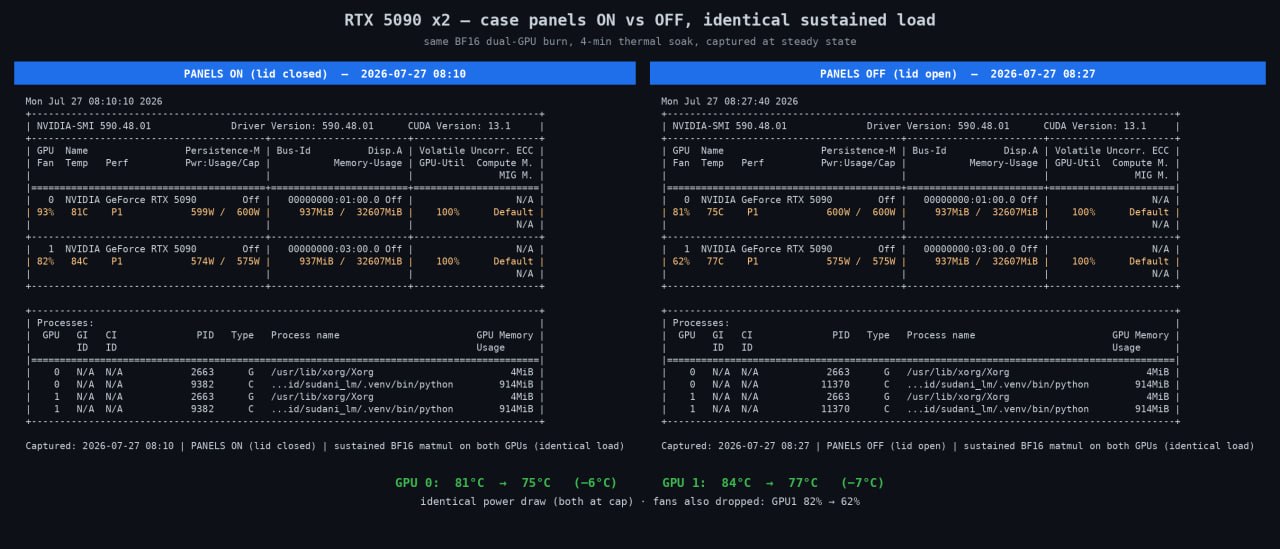This screenshot has width=1280, height=549.
Task: Click PID 11370 on GPU 0 row, PANELS OFF
Action: point(835,384)
